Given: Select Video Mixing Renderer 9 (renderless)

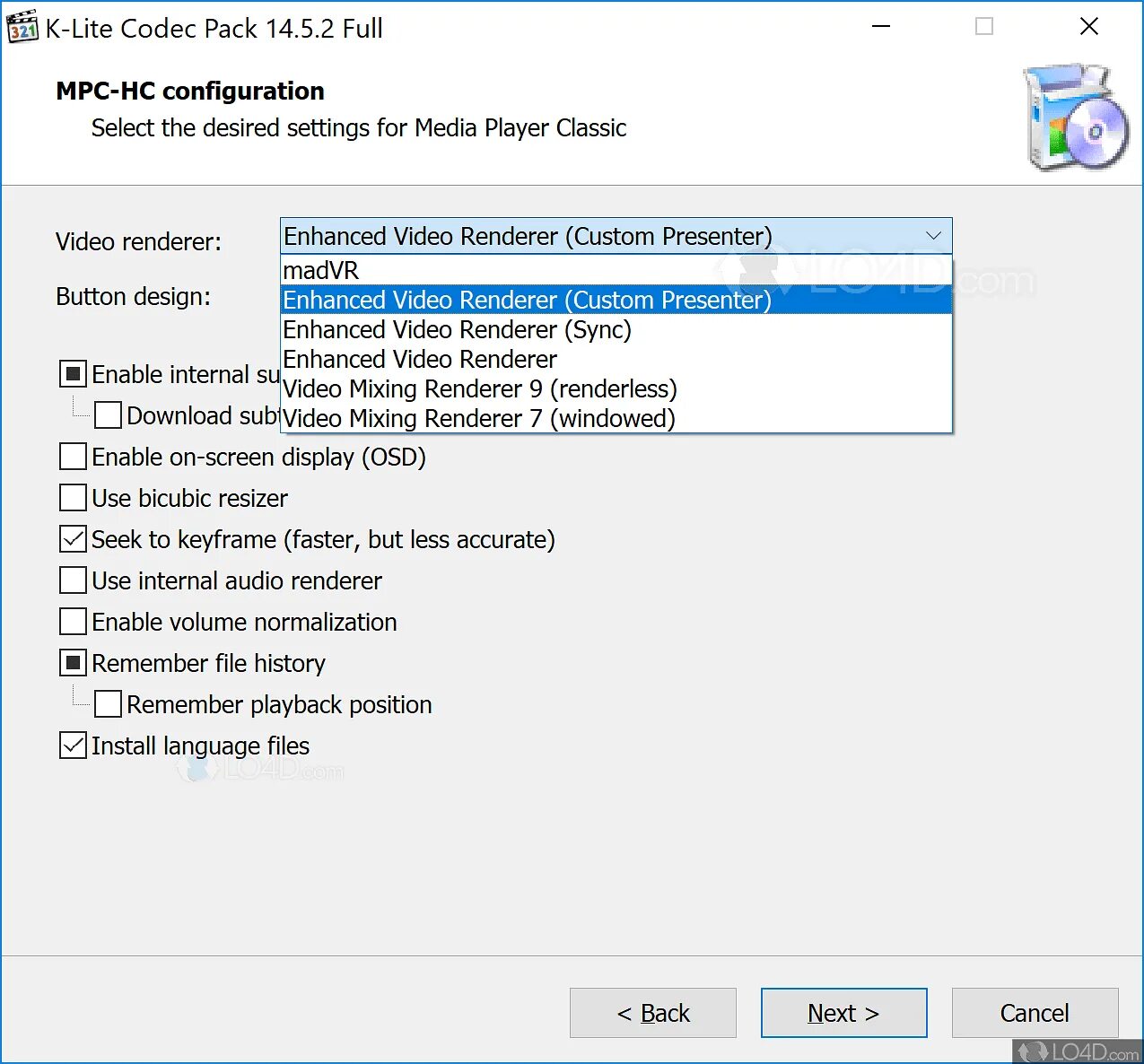Looking at the screenshot, I should click(x=616, y=388).
